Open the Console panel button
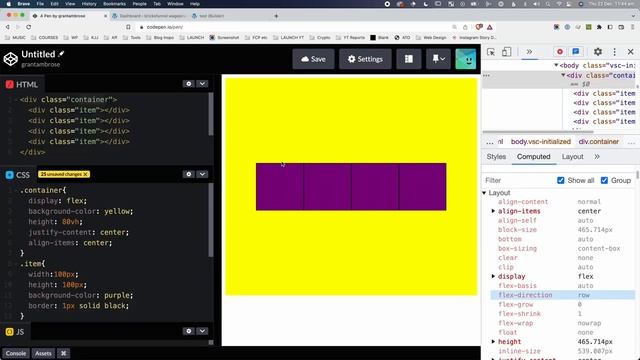 click(x=16, y=353)
